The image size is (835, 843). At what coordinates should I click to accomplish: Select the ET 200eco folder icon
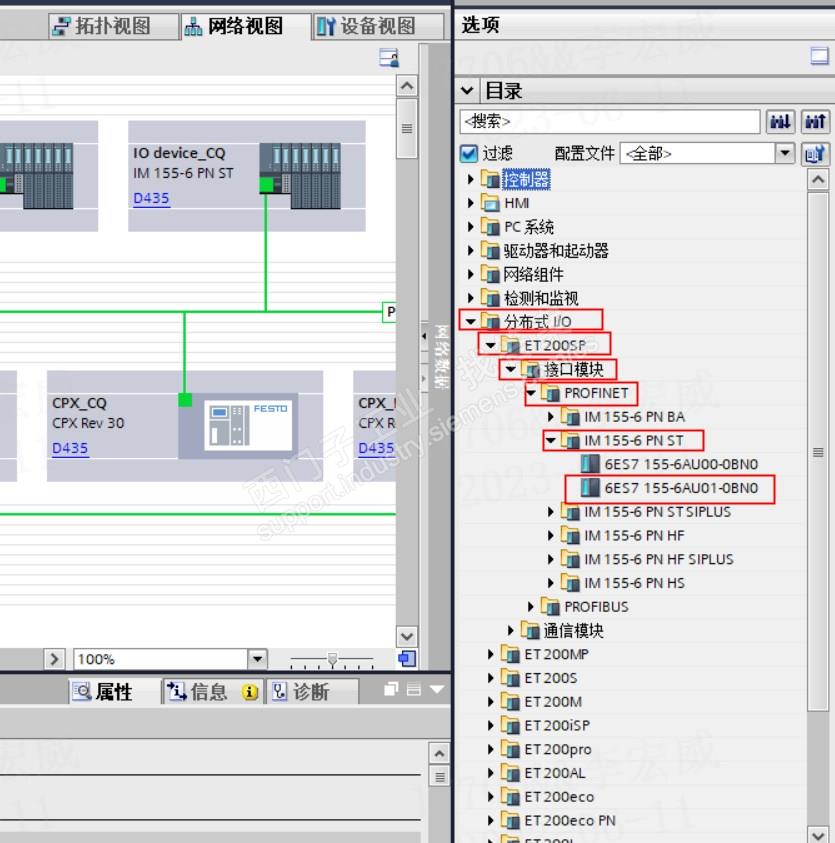(510, 796)
